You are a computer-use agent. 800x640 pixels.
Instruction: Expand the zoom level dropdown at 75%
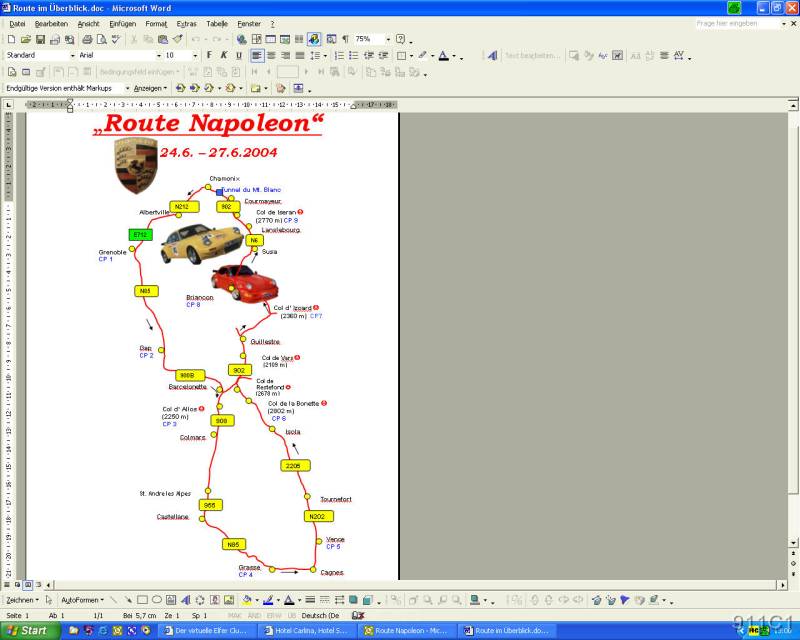[x=386, y=39]
